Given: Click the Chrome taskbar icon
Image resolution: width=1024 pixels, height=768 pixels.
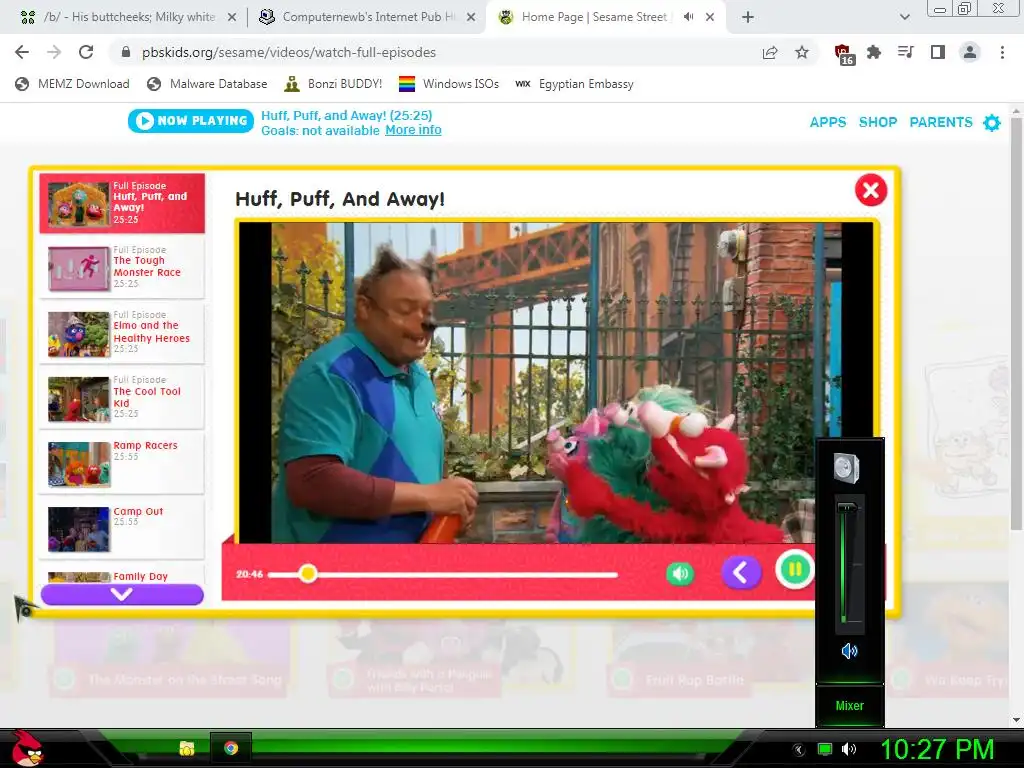Looking at the screenshot, I should [x=231, y=748].
